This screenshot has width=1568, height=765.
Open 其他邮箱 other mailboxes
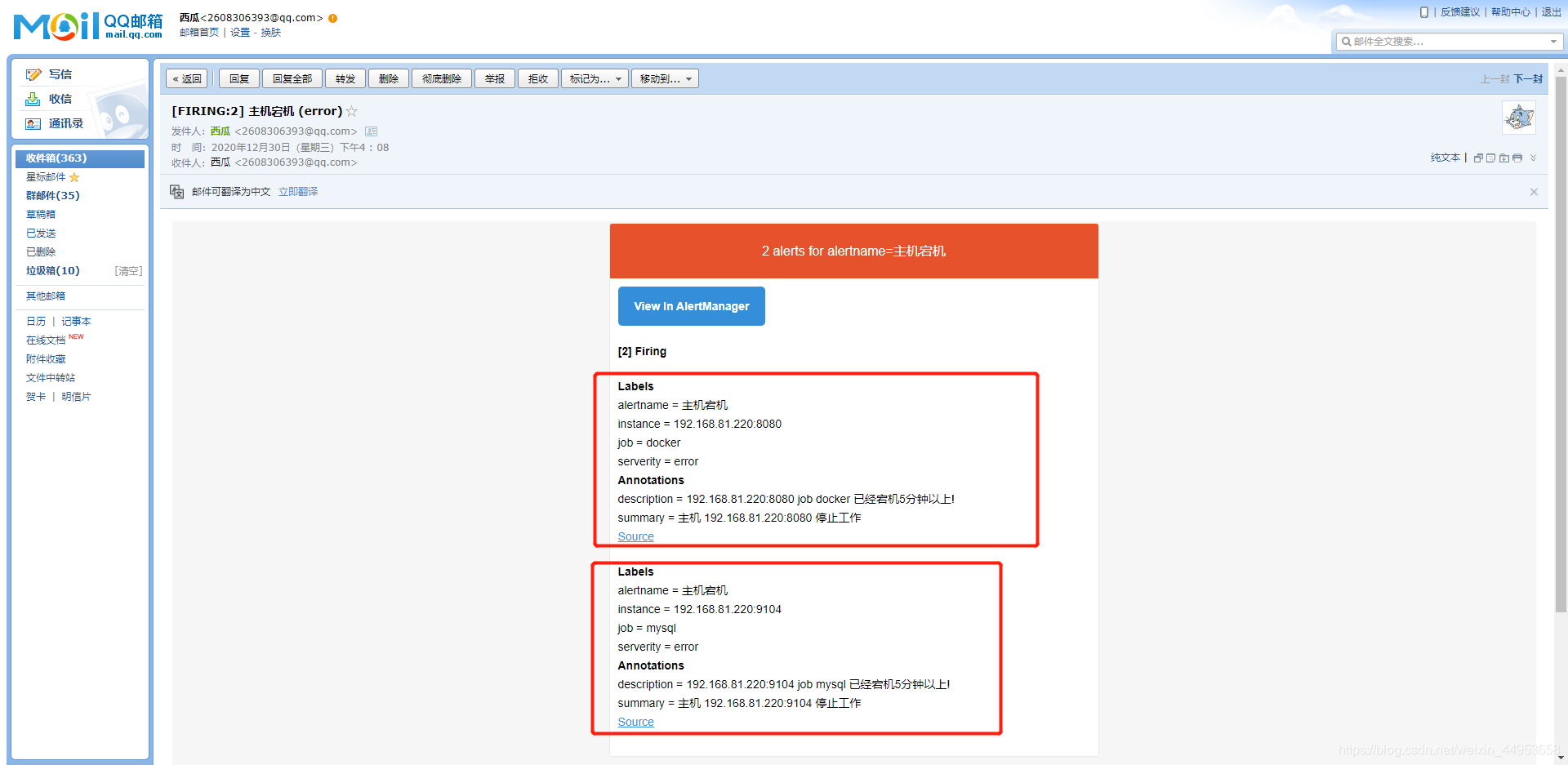pyautogui.click(x=46, y=296)
